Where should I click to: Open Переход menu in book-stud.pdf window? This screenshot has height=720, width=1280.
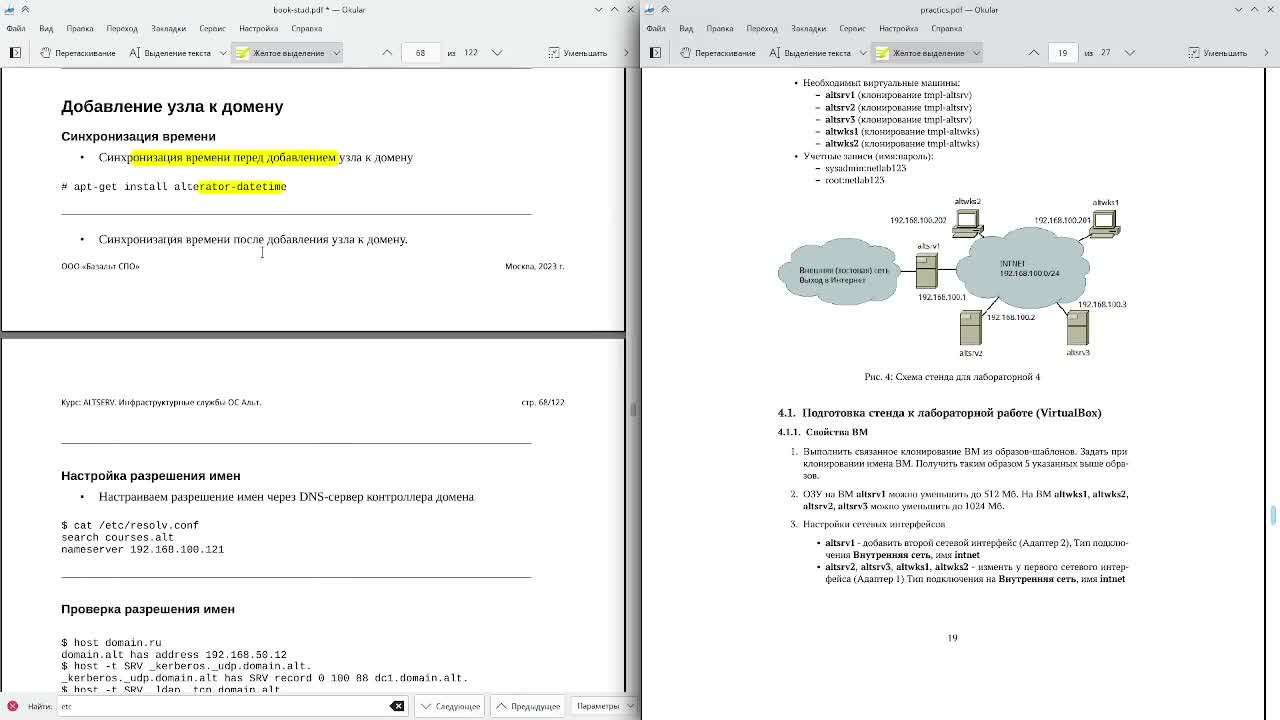pyautogui.click(x=122, y=28)
